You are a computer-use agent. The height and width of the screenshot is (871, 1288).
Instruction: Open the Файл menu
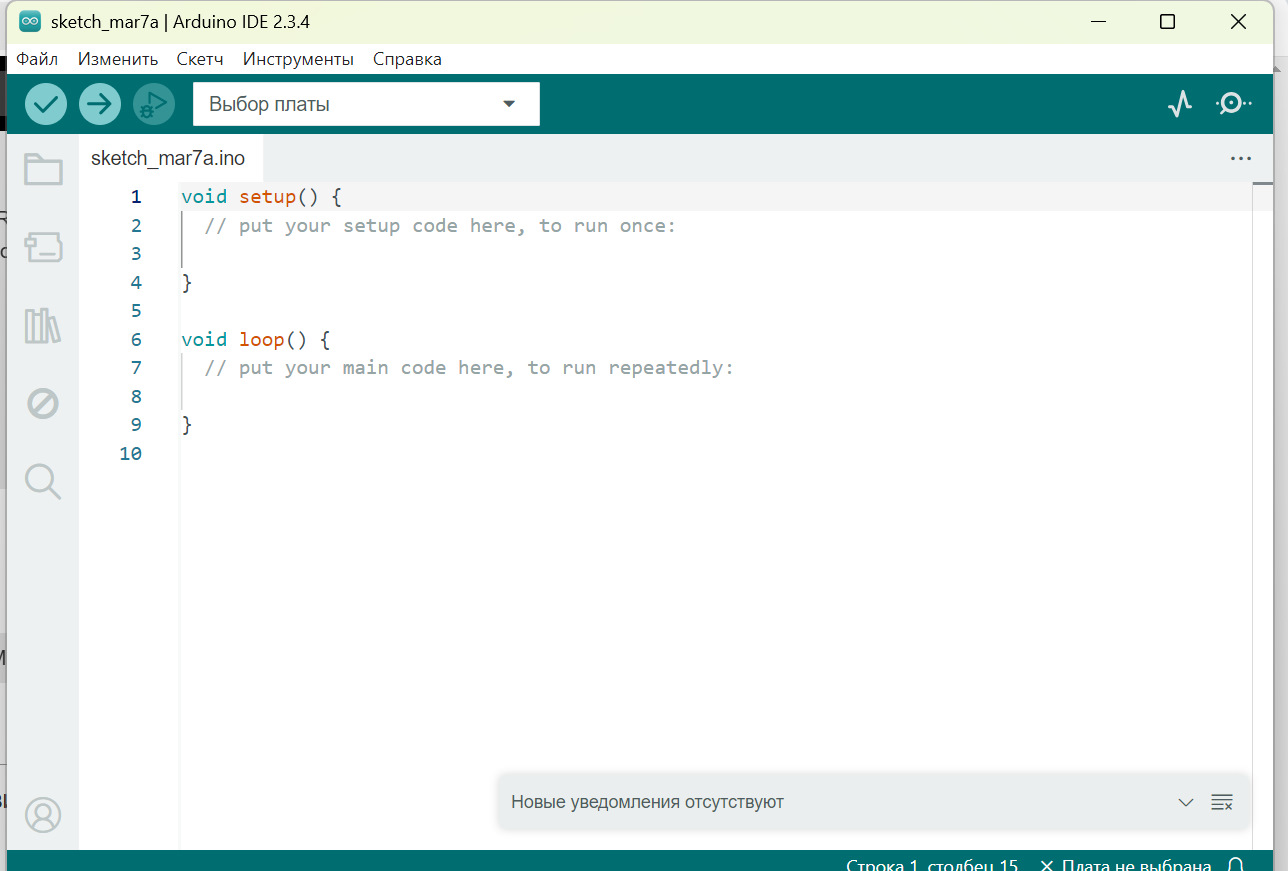pos(37,59)
